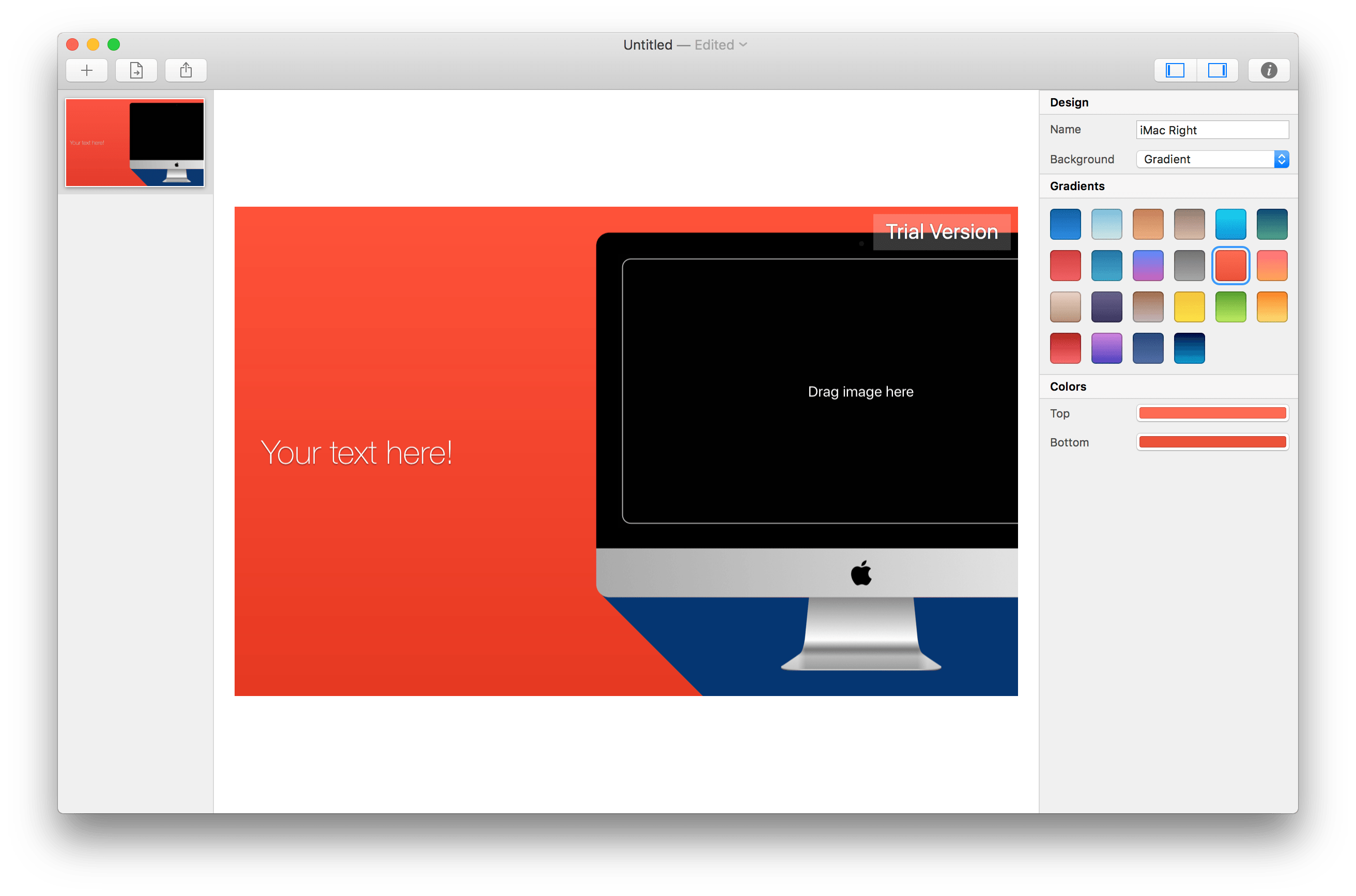Select the midnight-to-cyan gradient swatch

[1189, 348]
